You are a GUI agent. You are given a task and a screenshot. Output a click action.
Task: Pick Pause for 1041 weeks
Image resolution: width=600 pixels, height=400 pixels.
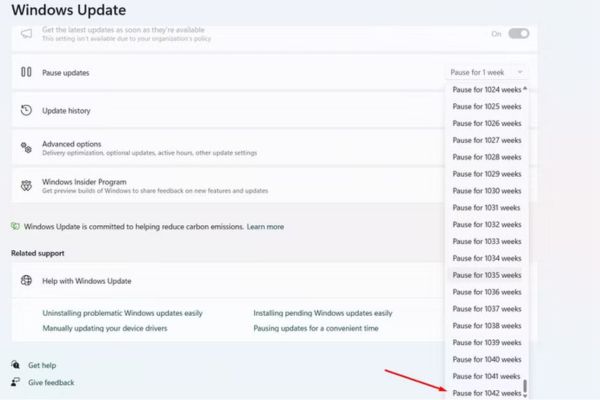click(487, 376)
